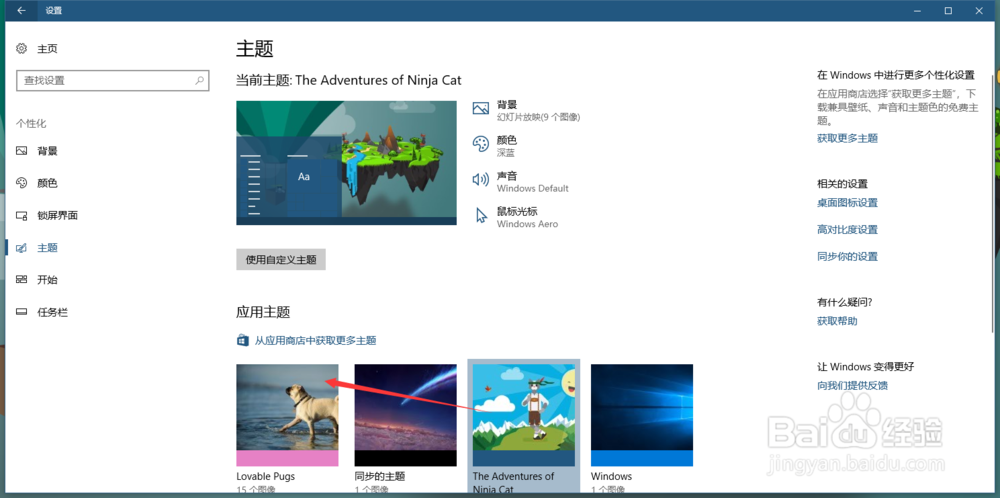
Task: Click the Windows Default sound text
Action: point(533,189)
